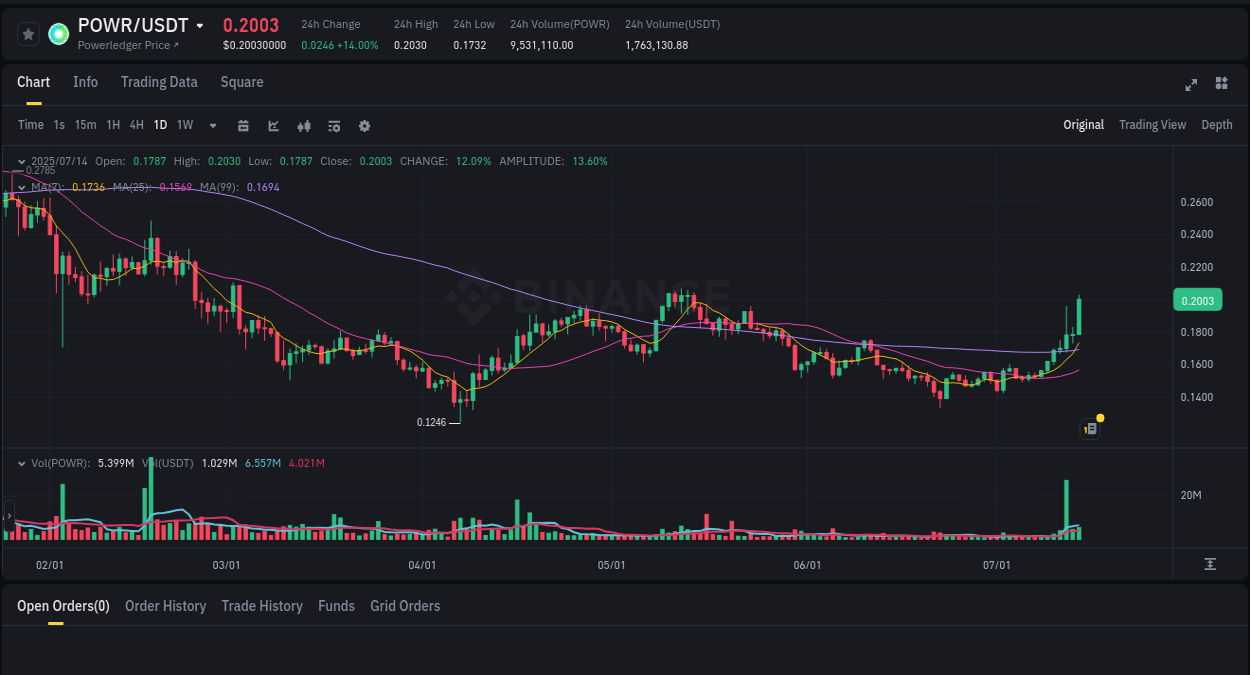Open more timeframes dropdown arrow

click(x=211, y=126)
